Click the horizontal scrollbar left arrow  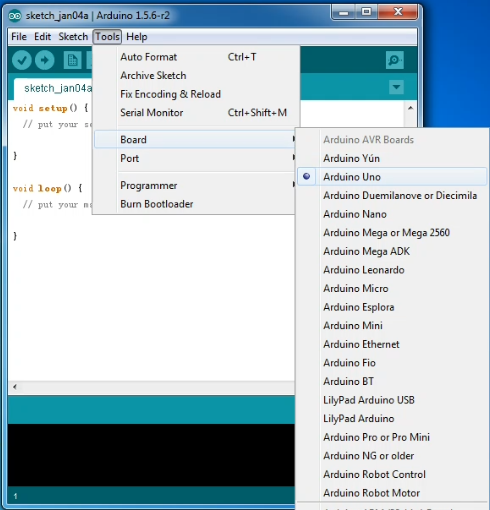click(x=15, y=387)
